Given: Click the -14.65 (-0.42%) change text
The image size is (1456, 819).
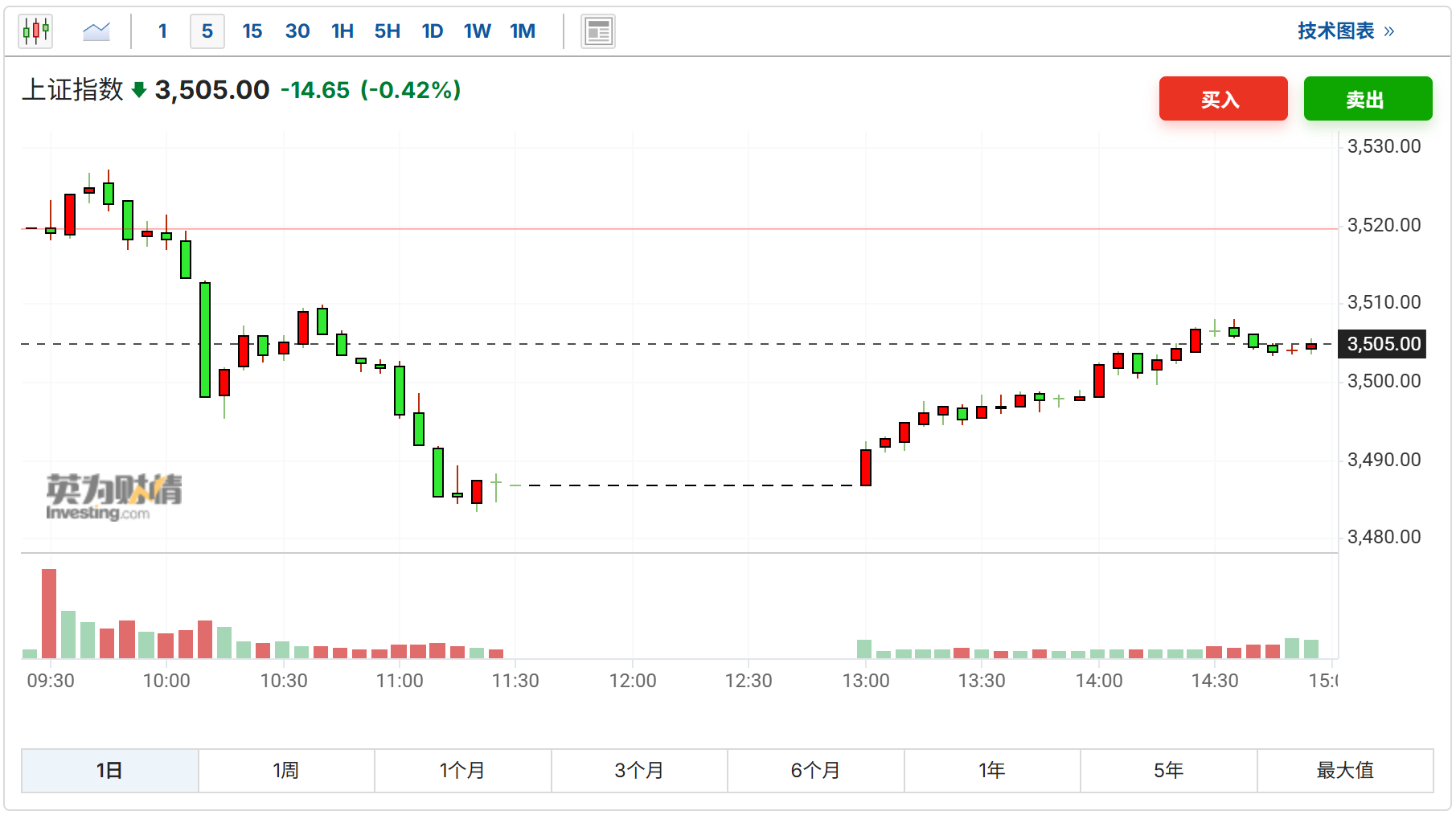Looking at the screenshot, I should (371, 90).
